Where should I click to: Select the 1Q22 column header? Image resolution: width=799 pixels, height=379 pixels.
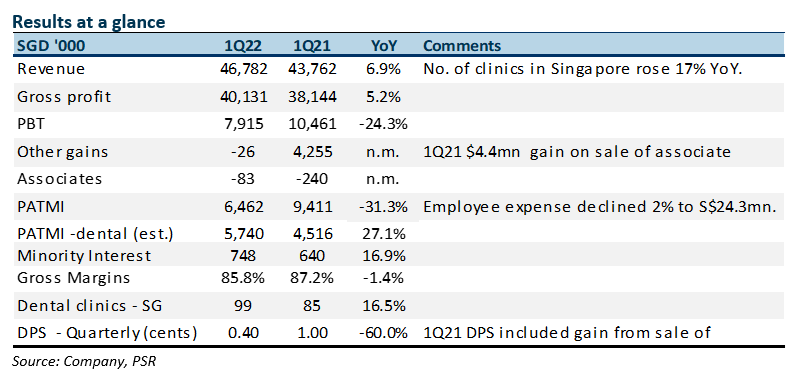click(243, 46)
